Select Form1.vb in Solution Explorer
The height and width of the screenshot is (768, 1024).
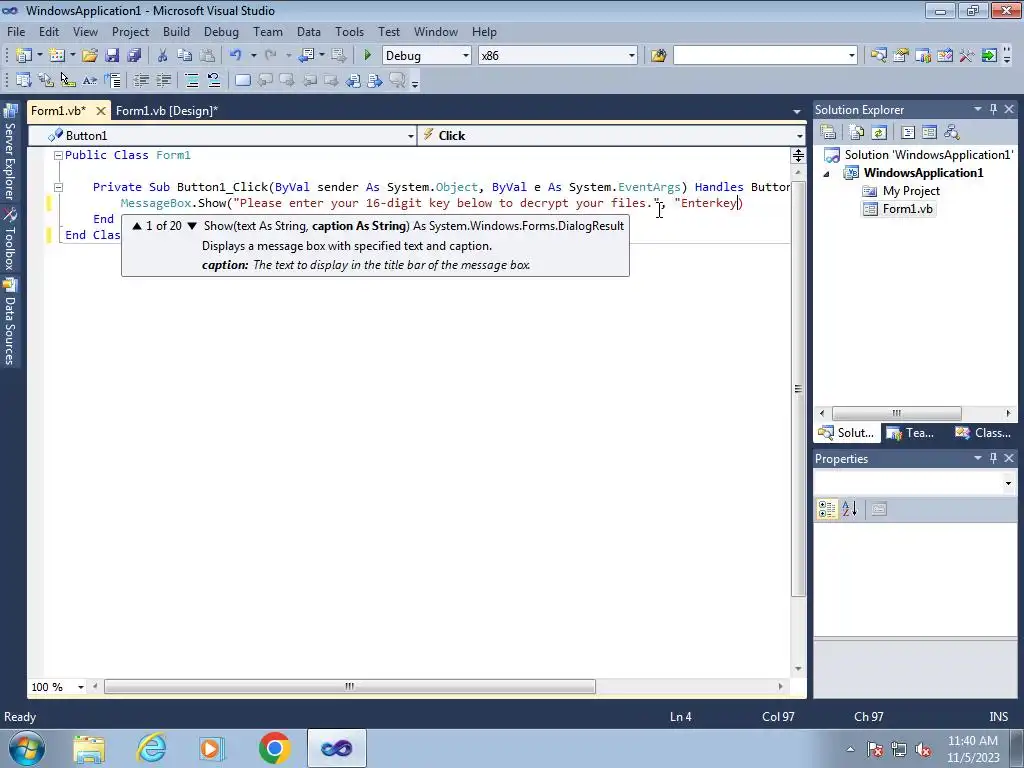point(907,209)
